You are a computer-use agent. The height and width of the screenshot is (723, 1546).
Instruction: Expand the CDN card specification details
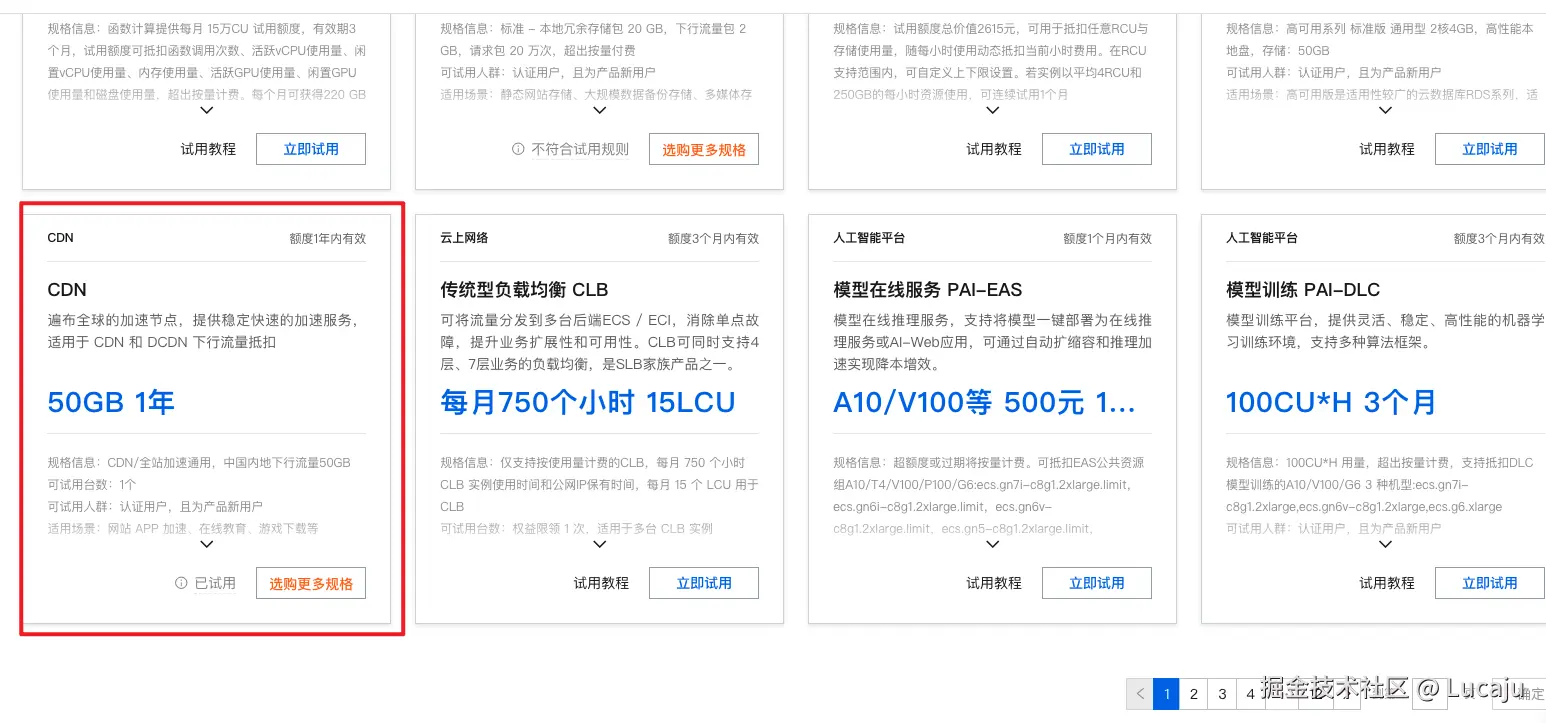pyautogui.click(x=207, y=545)
